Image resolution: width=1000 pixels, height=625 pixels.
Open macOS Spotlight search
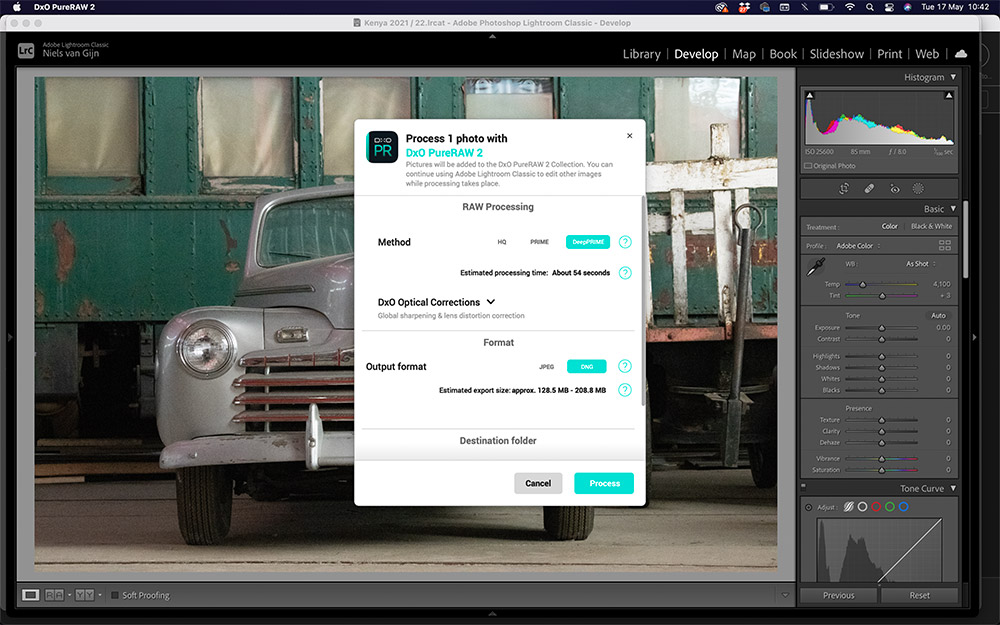(869, 7)
